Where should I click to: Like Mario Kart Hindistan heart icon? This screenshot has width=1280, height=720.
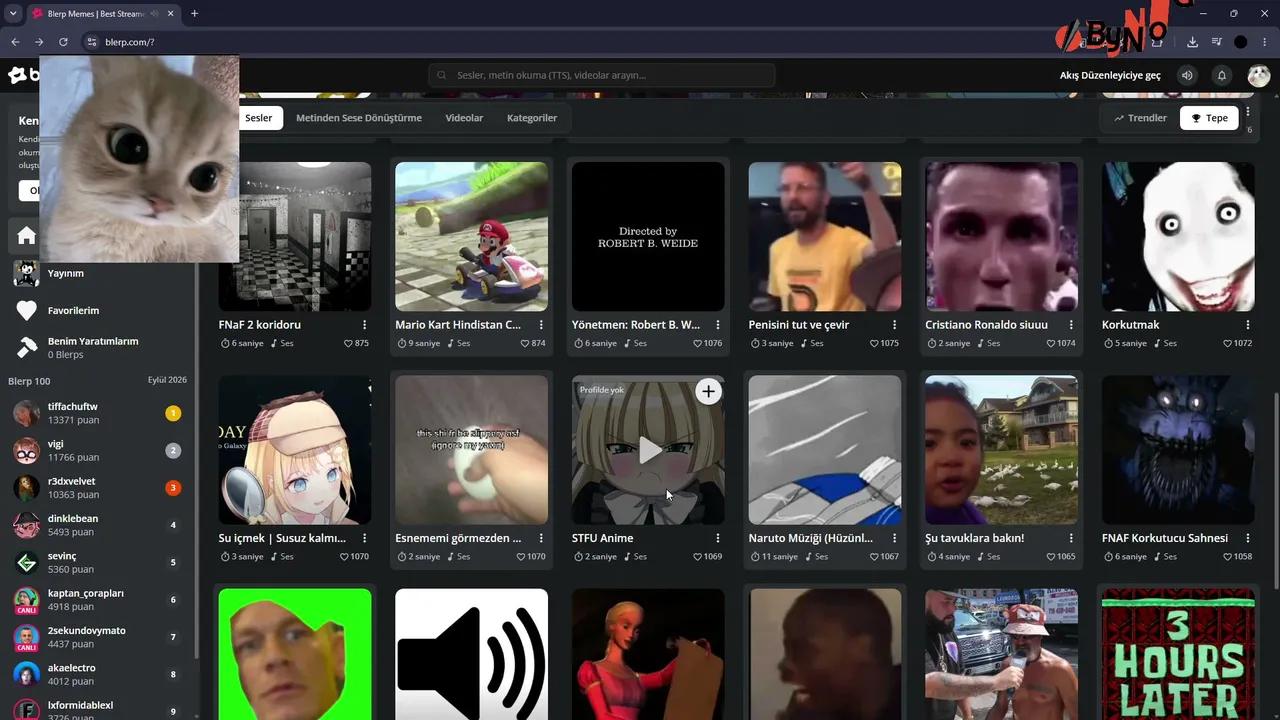526,343
